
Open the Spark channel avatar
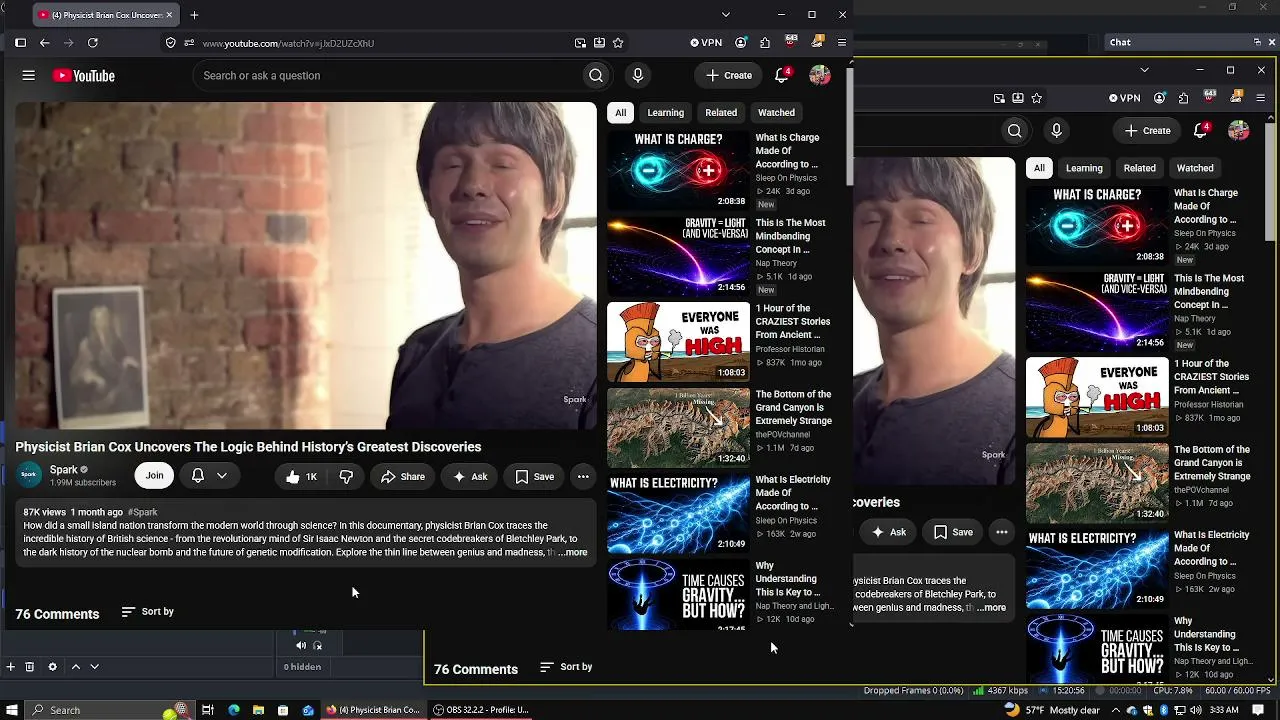click(x=29, y=475)
